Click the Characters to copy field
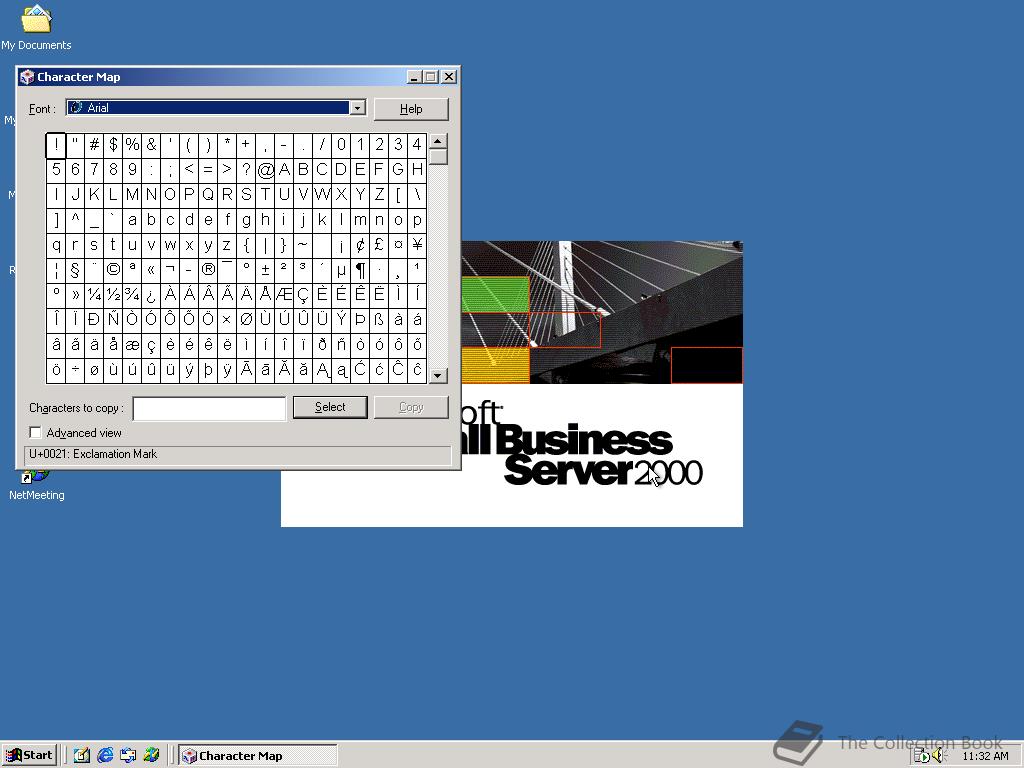This screenshot has height=768, width=1024. point(209,408)
